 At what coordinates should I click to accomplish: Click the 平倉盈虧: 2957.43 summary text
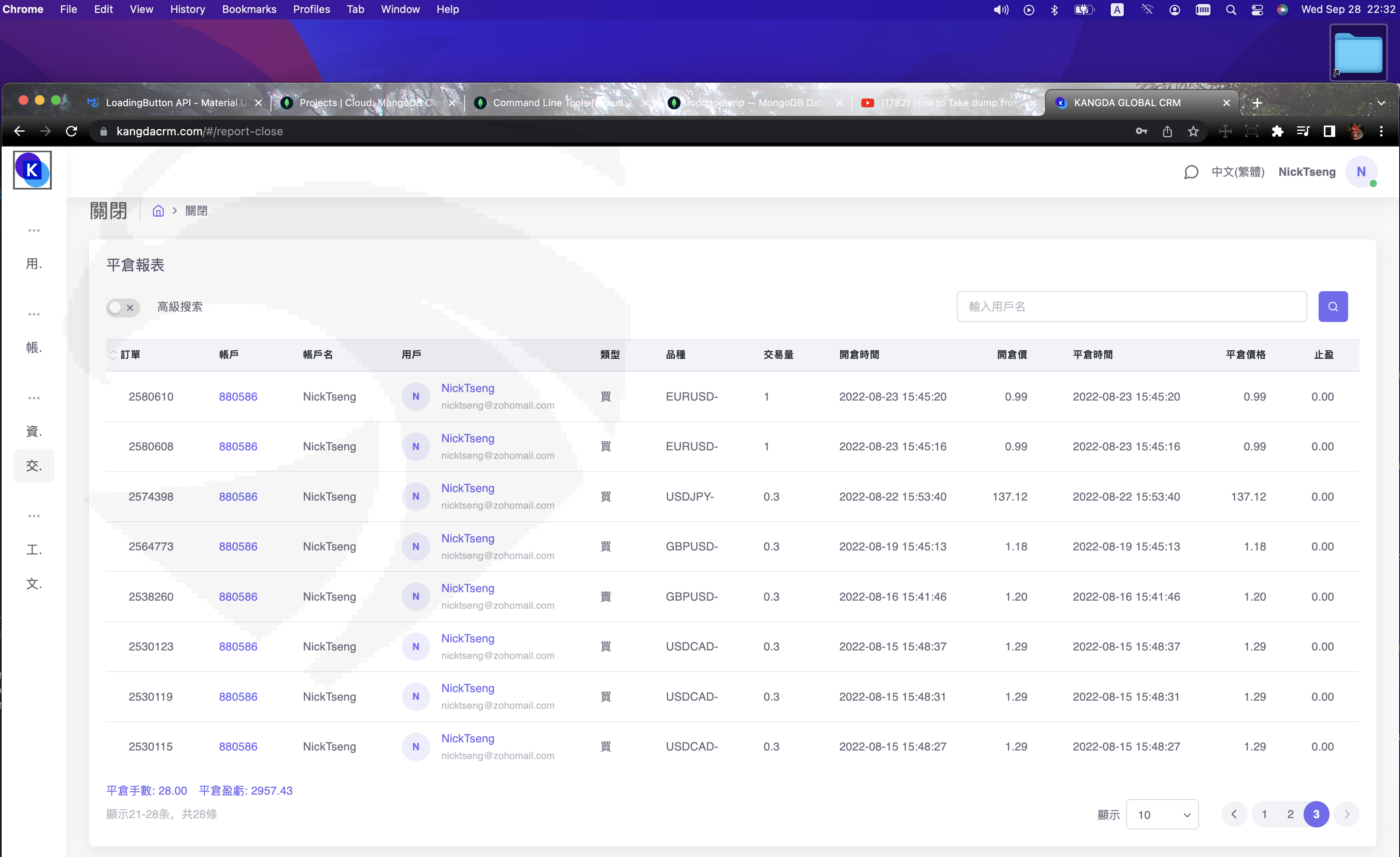(x=246, y=791)
